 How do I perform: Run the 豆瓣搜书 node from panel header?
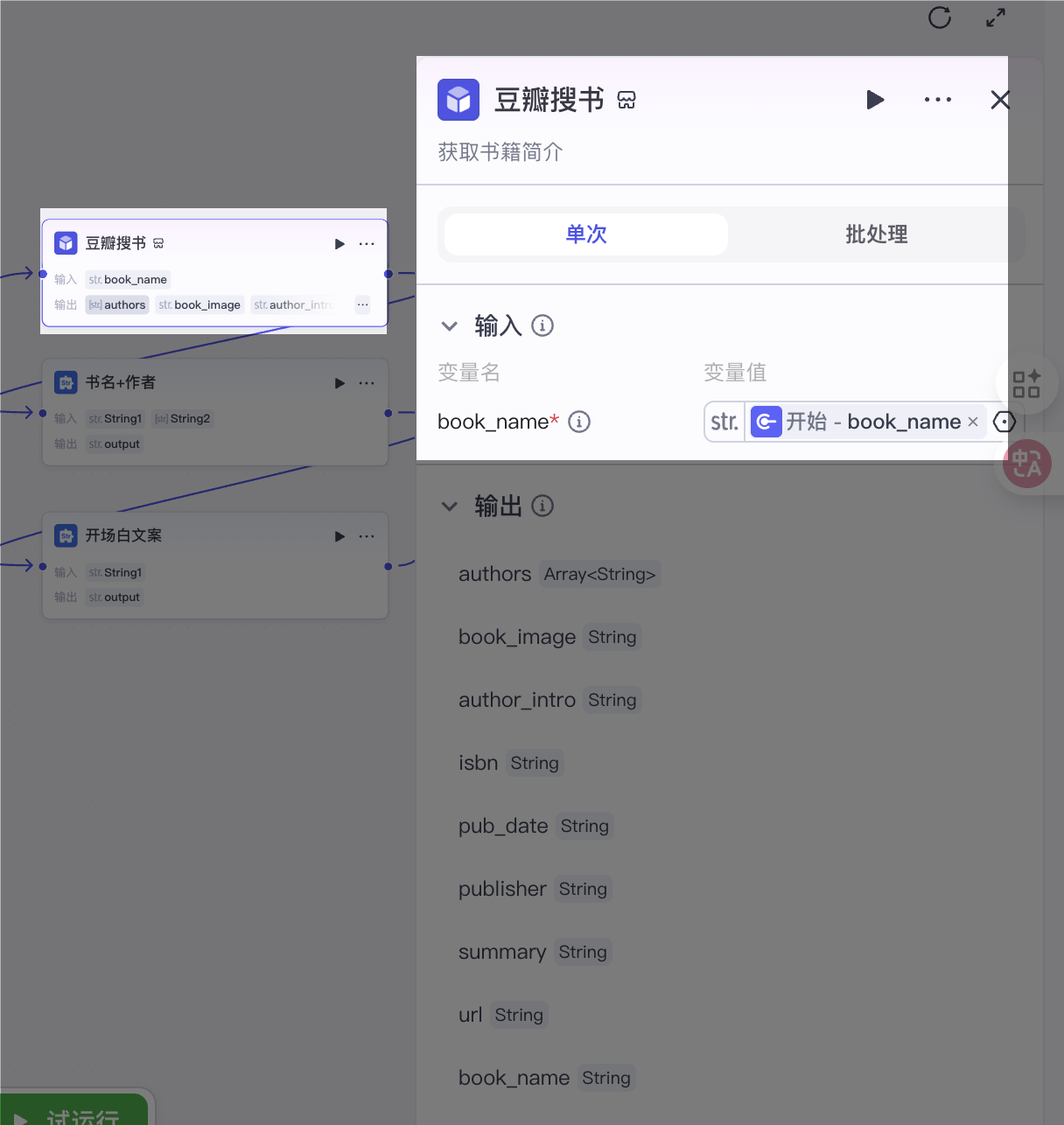(875, 100)
